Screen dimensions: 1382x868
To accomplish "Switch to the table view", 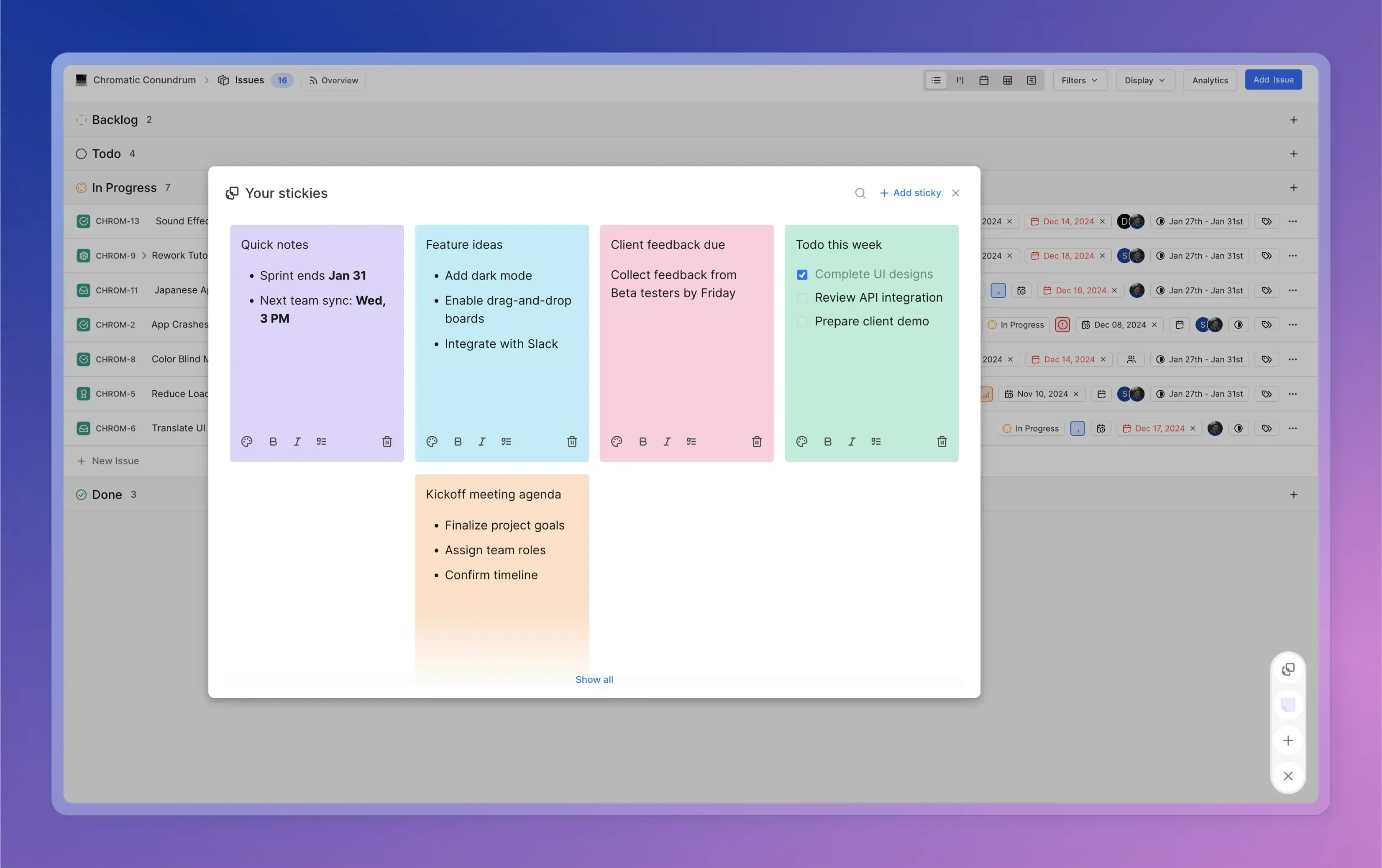I will click(1008, 80).
